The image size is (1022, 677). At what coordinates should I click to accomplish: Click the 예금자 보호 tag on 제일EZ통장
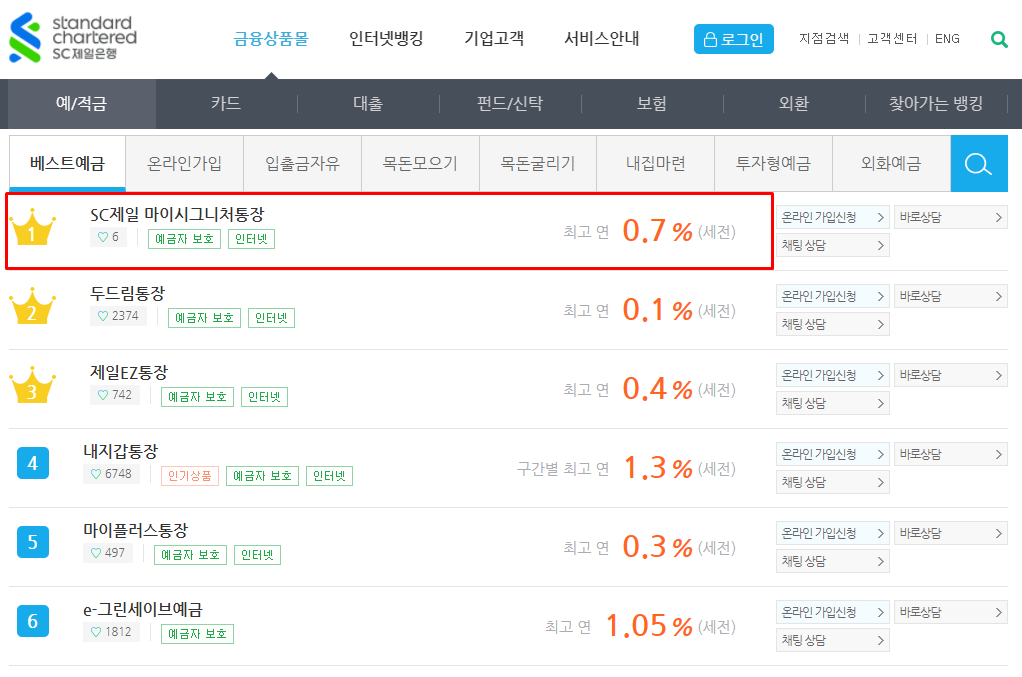pos(197,397)
